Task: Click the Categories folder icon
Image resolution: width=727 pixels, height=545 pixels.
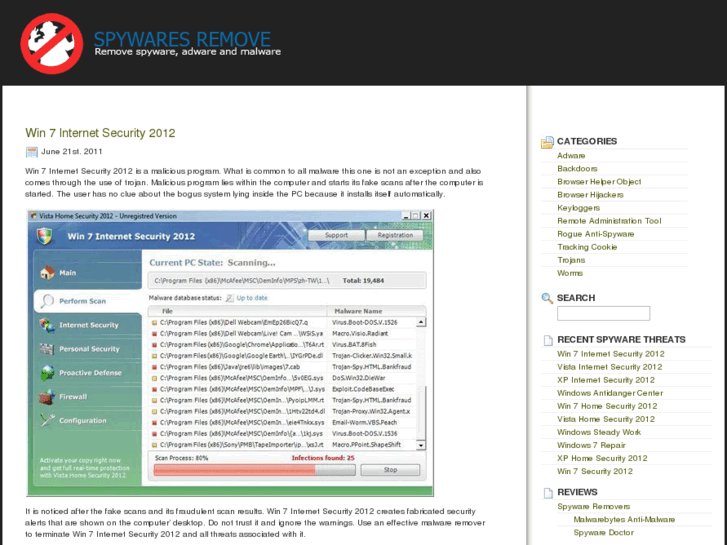Action: point(547,142)
